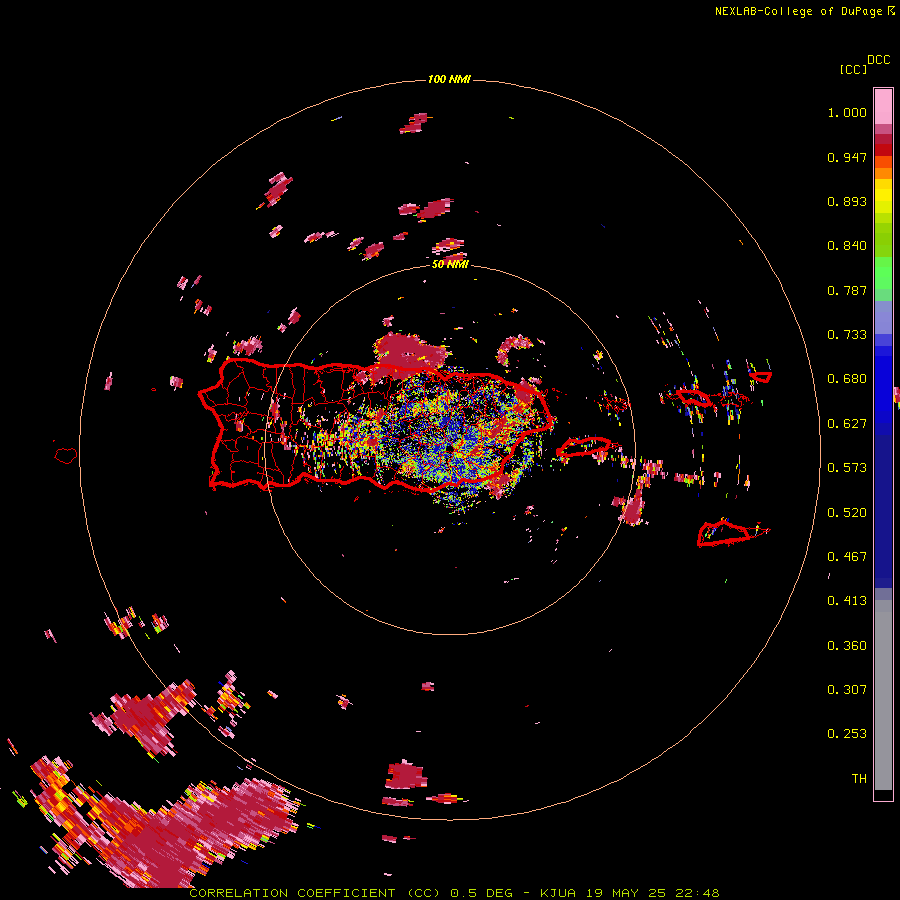900x900 pixels.
Task: Click the 0.467 color scale label
Action: point(847,557)
